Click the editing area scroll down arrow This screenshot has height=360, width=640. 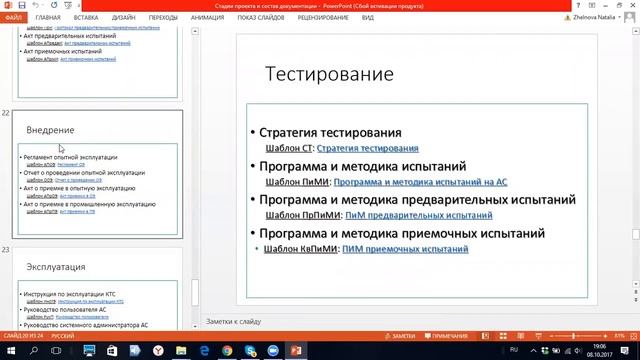(x=636, y=284)
